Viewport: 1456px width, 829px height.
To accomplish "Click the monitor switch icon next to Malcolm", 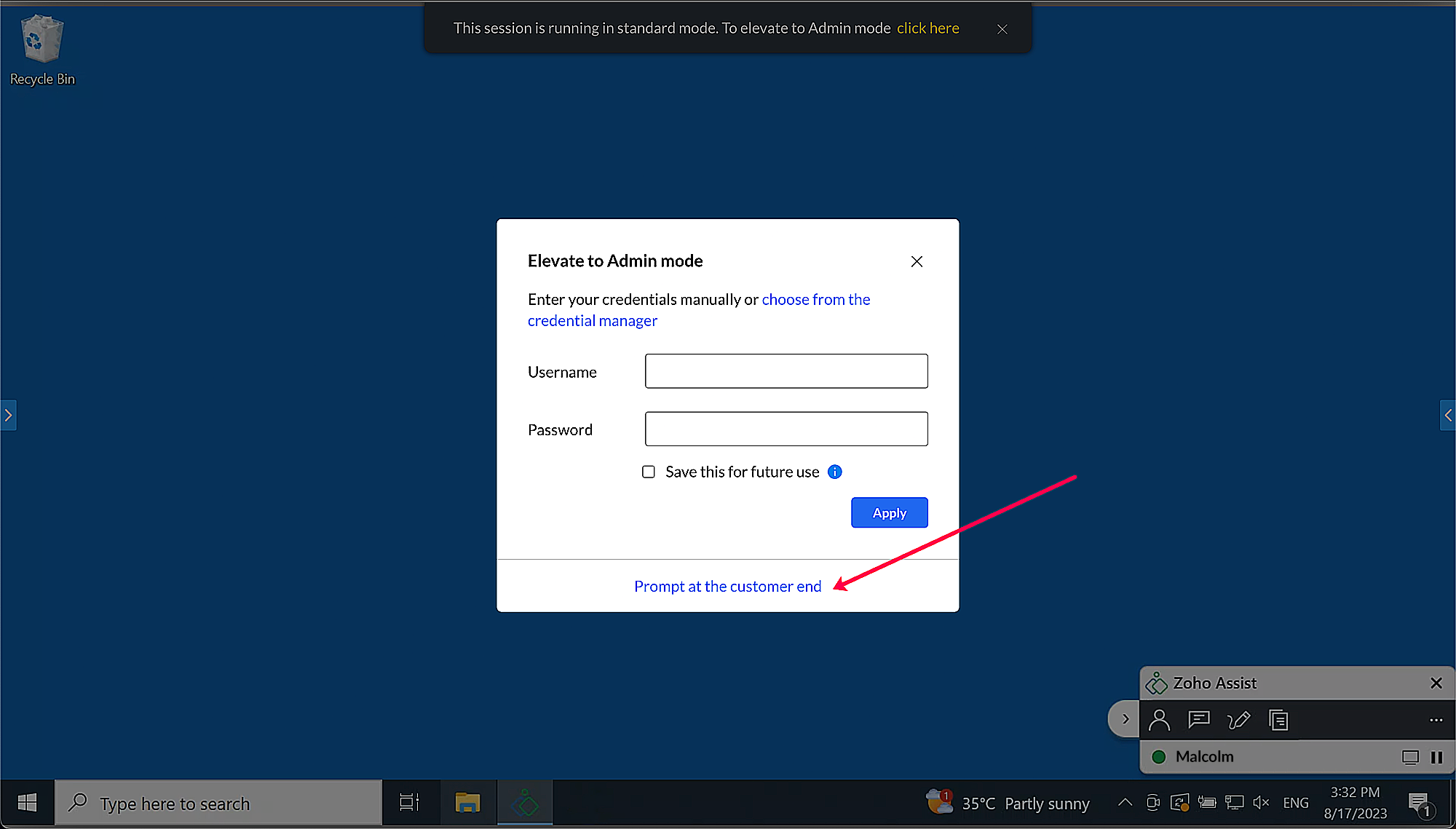I will tap(1411, 758).
